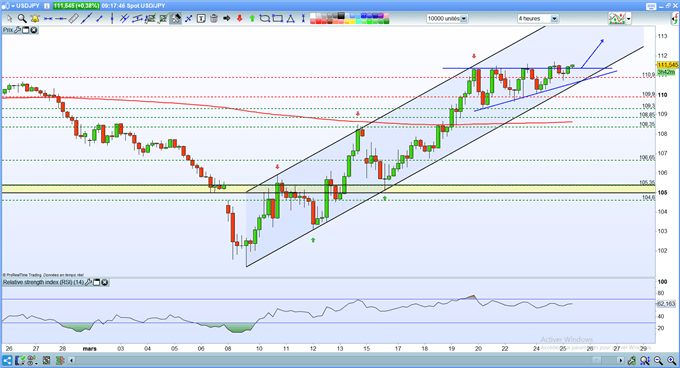Select the rectangle drawing tool
This screenshot has width=680, height=368.
(x=278, y=19)
